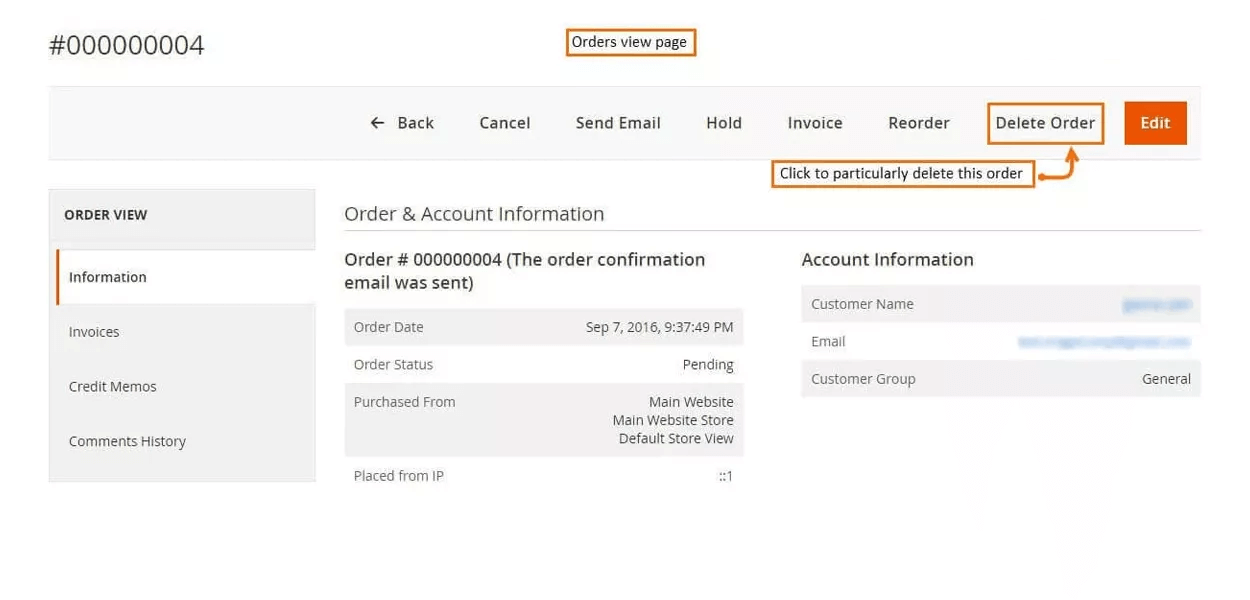Click Reorder in the action bar

click(x=918, y=123)
